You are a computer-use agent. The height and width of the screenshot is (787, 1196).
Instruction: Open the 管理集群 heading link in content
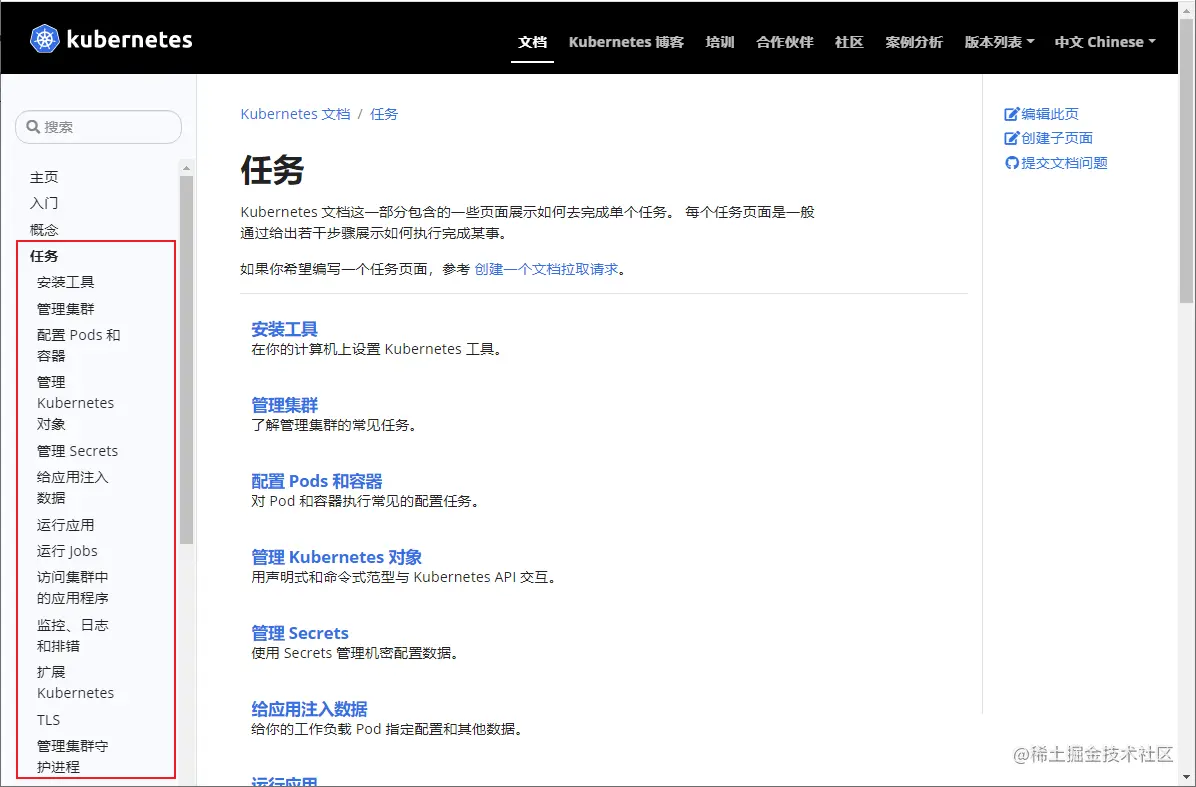tap(285, 405)
